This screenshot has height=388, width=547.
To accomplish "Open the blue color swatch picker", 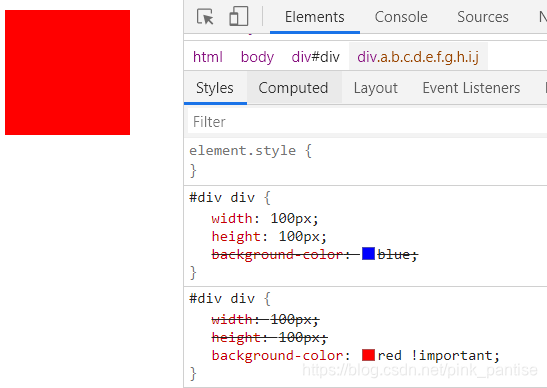I will pos(368,254).
